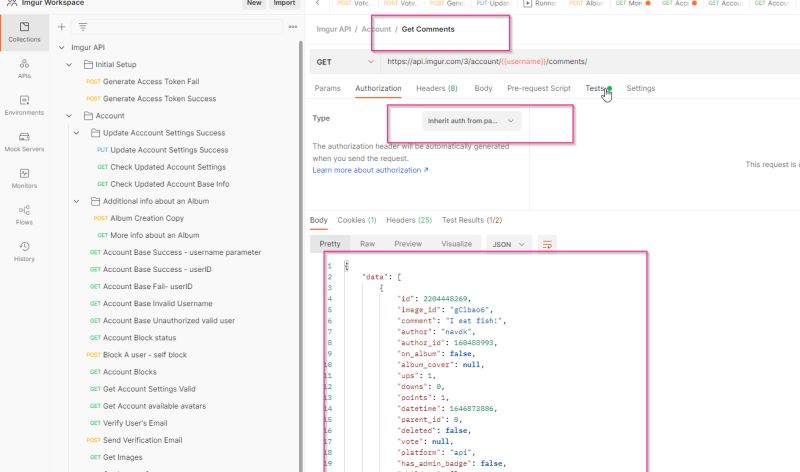
Task: Open the collections more options ellipsis
Action: click(293, 27)
